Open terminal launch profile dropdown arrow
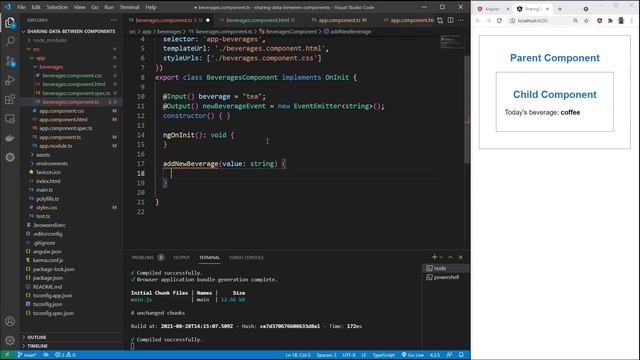This screenshot has width=640, height=360. click(441, 257)
